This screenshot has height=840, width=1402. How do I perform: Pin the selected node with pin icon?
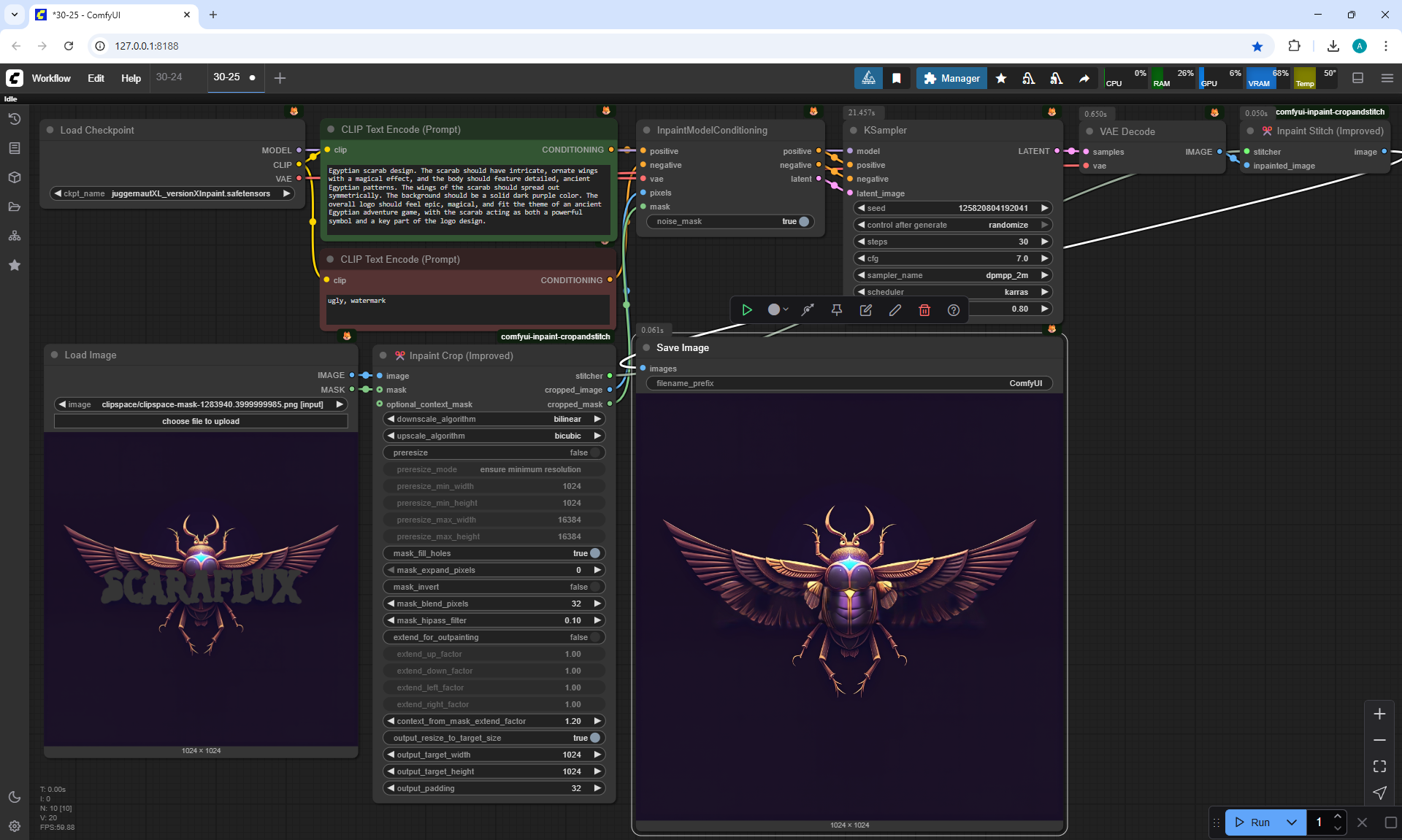tap(837, 310)
